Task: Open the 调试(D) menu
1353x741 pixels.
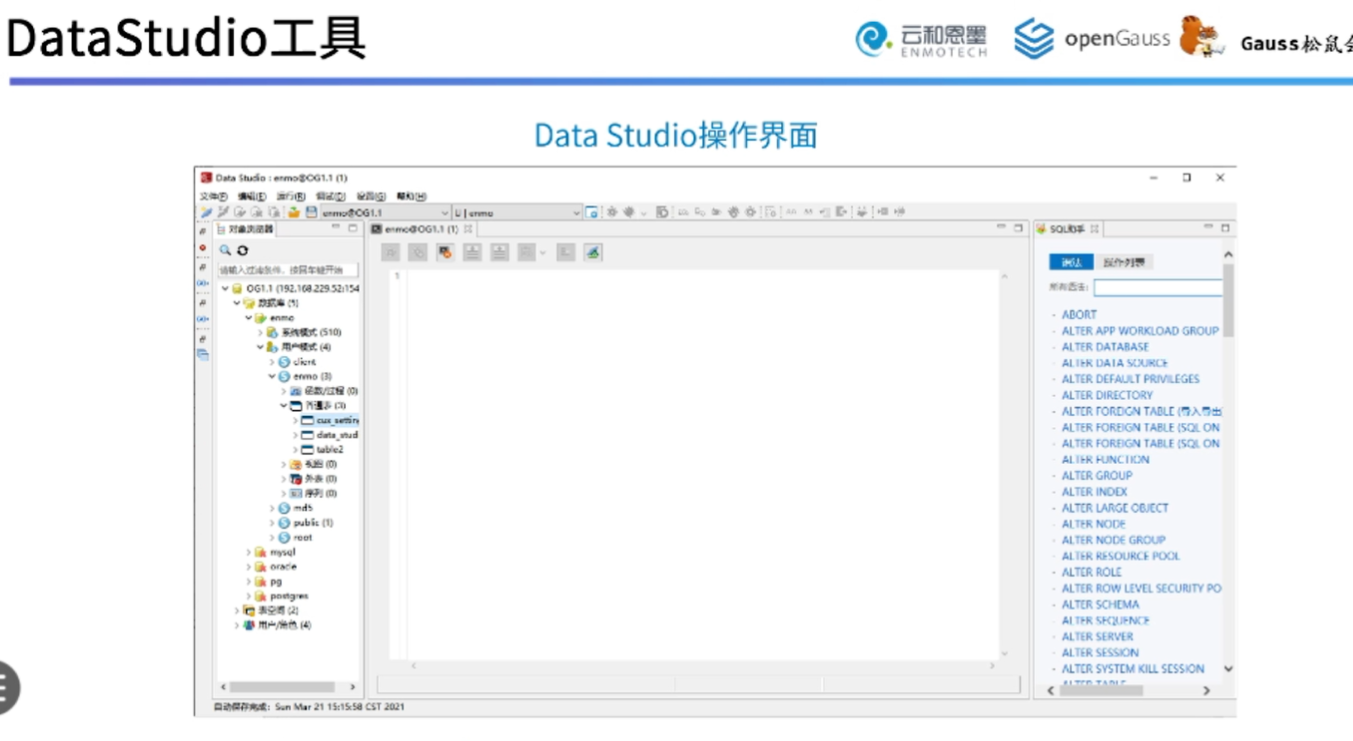Action: coord(331,196)
